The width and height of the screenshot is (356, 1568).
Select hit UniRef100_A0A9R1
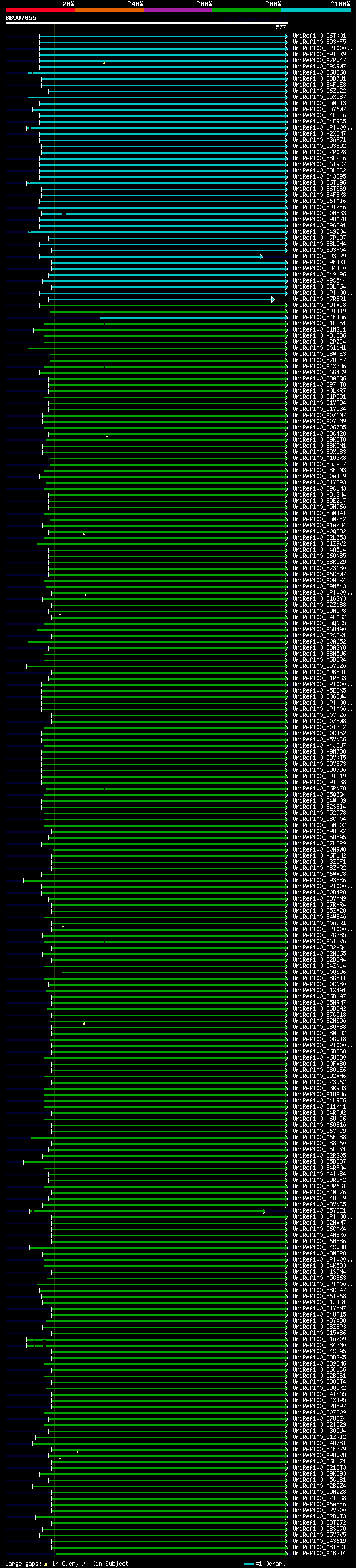(319, 923)
